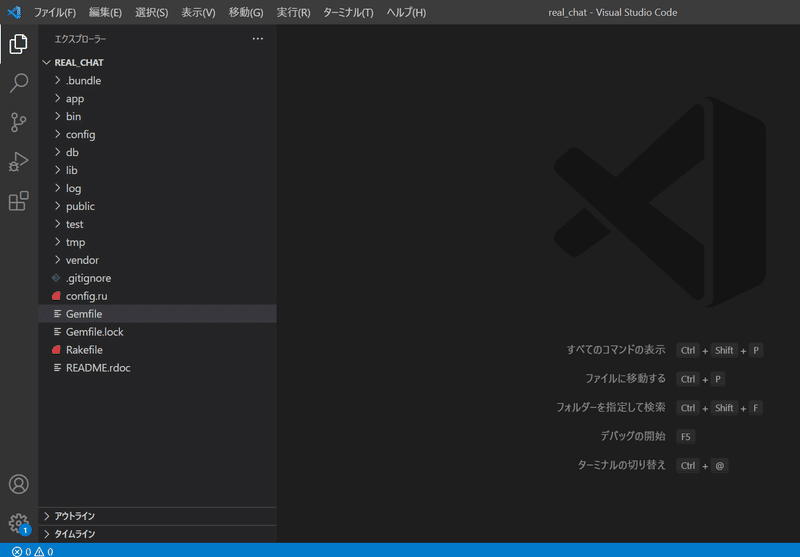Open the Explorer view in activity bar
800x557 pixels.
[18, 44]
